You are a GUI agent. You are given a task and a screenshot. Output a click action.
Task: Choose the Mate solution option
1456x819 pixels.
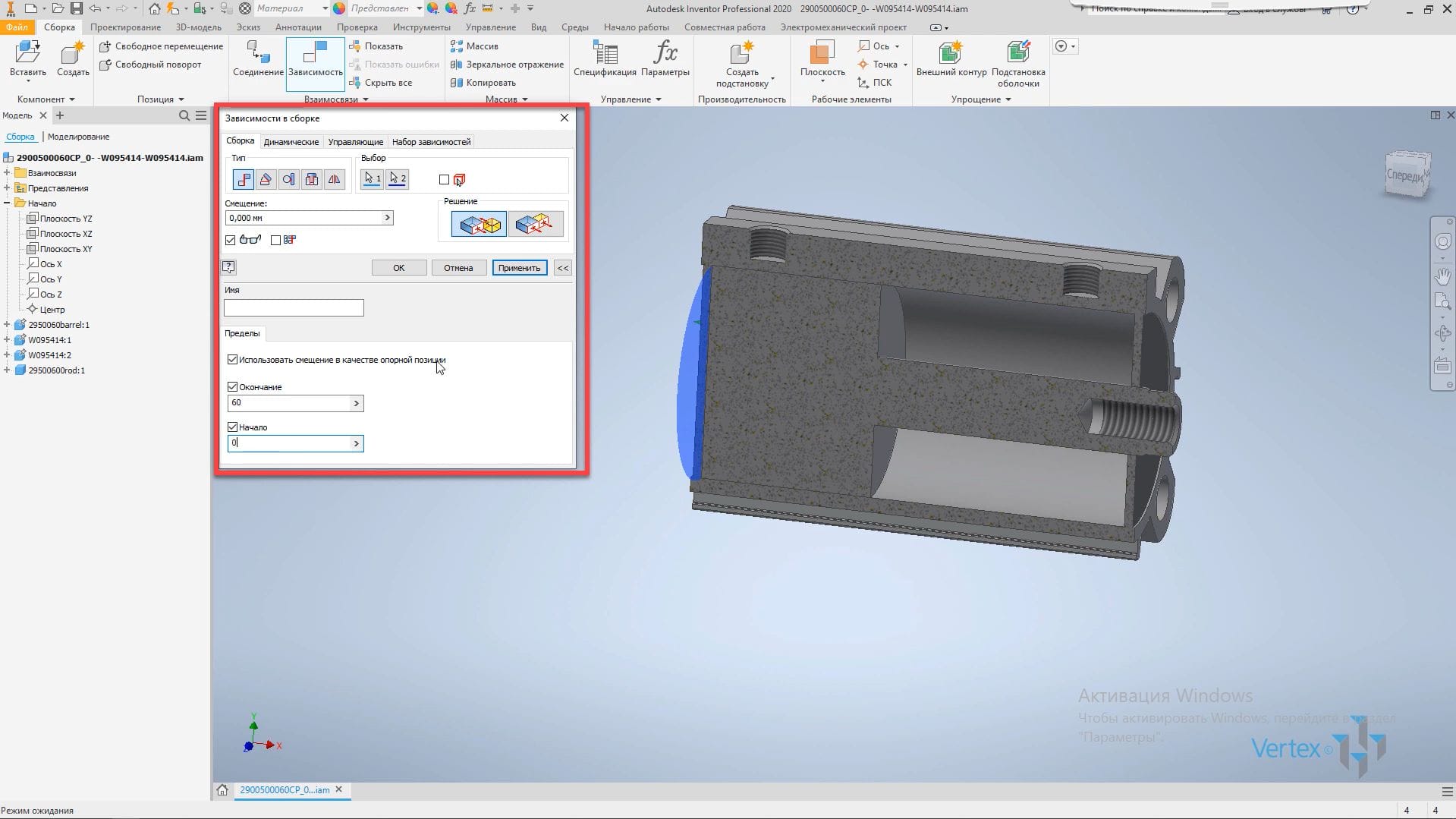(479, 224)
